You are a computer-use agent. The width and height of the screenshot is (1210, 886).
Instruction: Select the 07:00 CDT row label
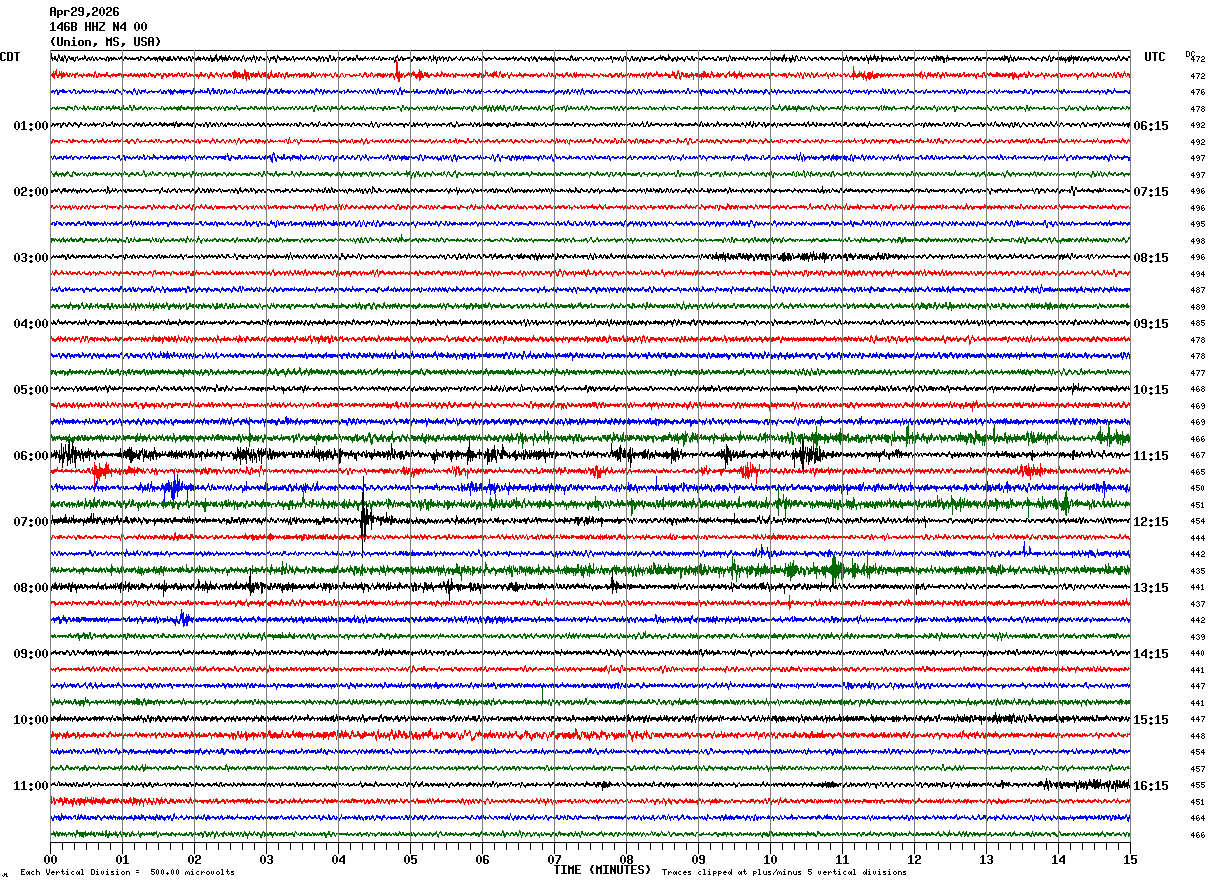coord(30,522)
